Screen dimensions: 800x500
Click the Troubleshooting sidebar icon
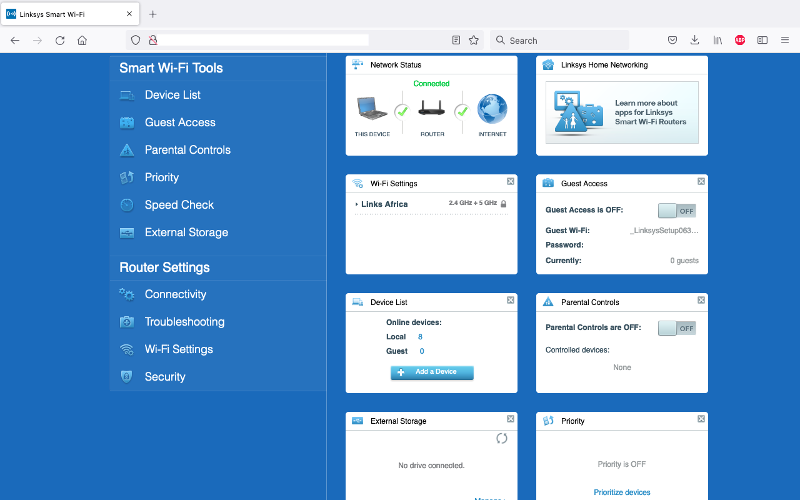[x=127, y=322]
